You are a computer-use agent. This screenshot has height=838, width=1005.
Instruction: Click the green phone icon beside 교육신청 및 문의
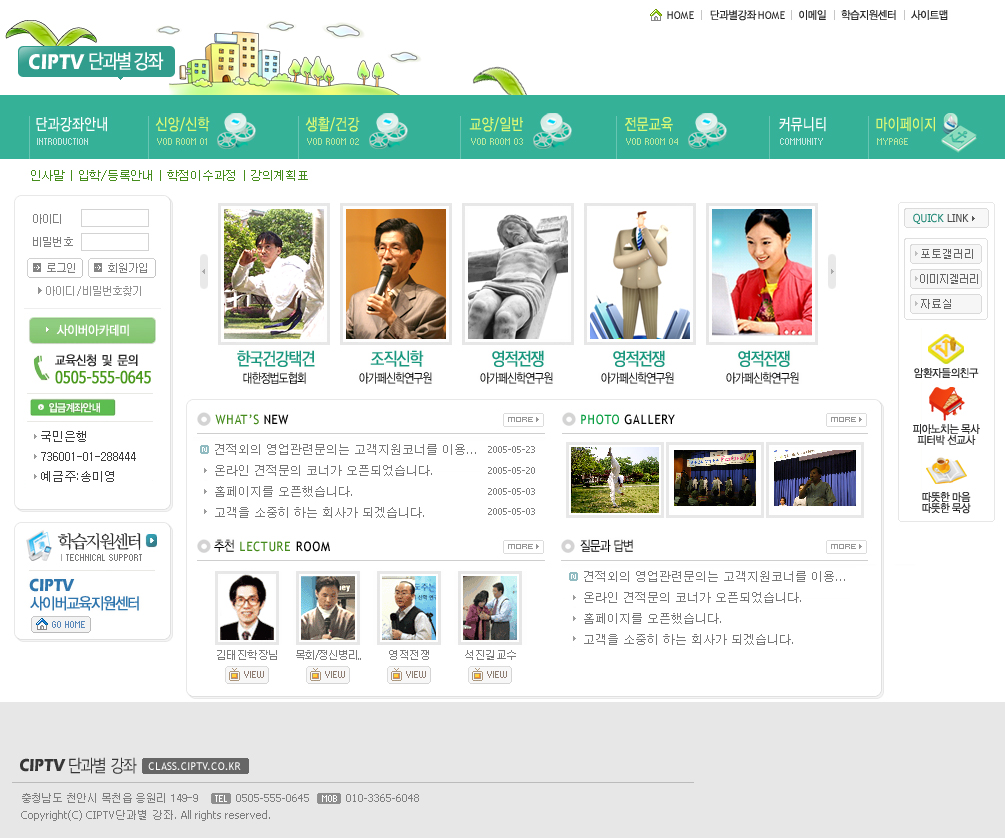click(40, 368)
